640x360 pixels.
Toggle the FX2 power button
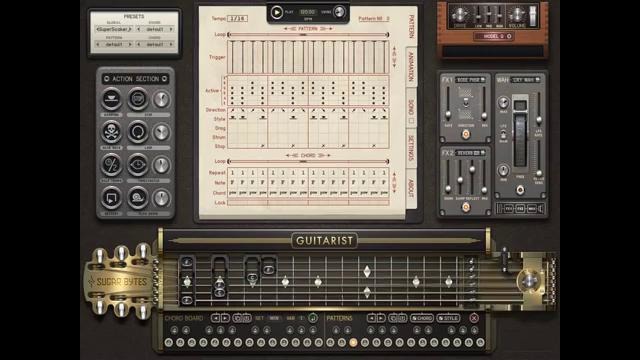(x=465, y=207)
